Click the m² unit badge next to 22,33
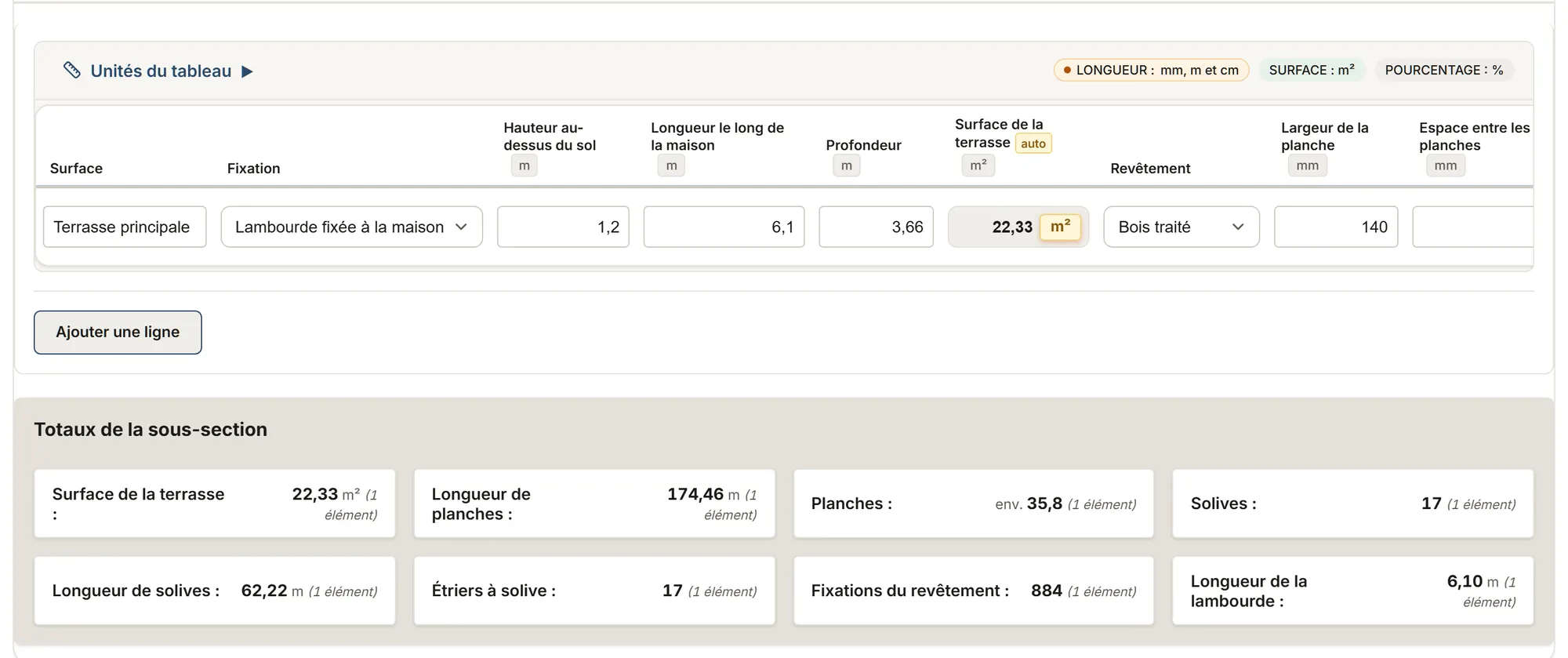 1060,227
